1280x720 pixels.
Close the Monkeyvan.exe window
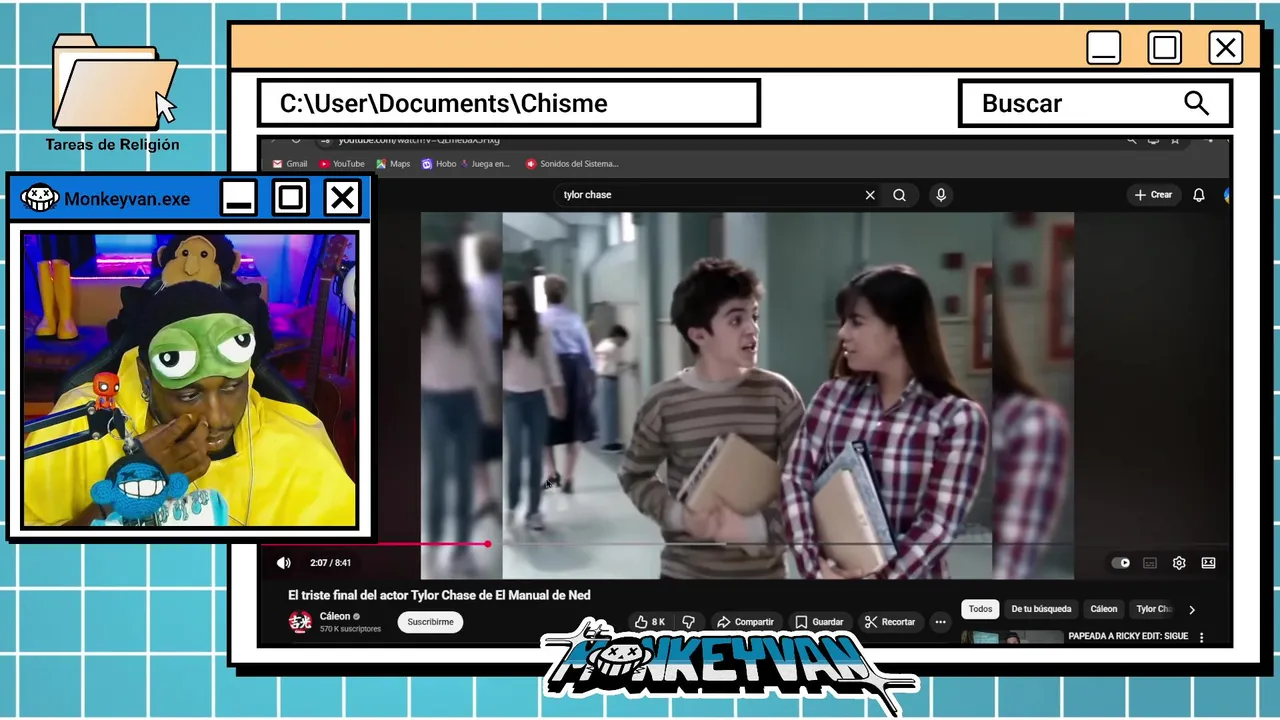point(342,197)
